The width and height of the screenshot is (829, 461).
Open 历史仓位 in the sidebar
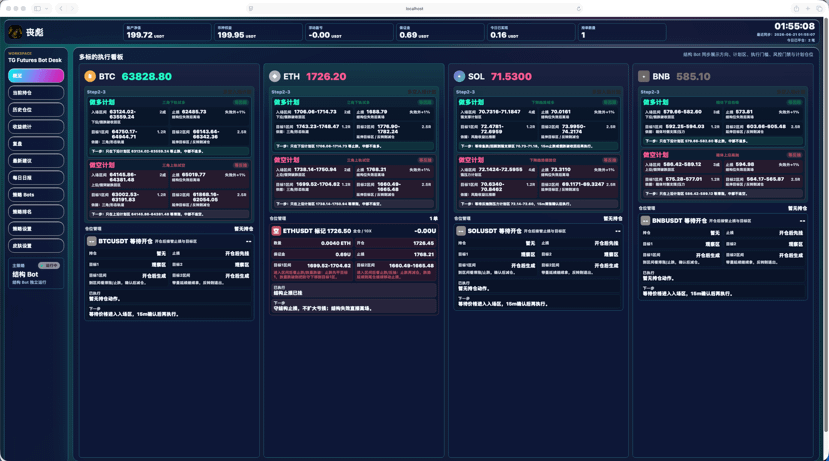(36, 109)
